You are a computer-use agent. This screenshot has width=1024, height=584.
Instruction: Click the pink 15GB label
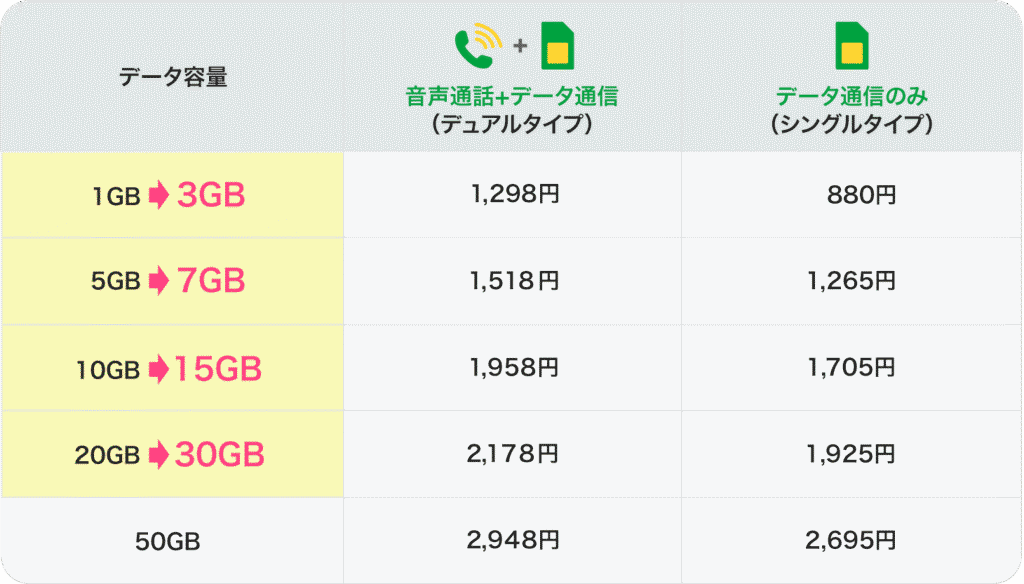click(218, 370)
